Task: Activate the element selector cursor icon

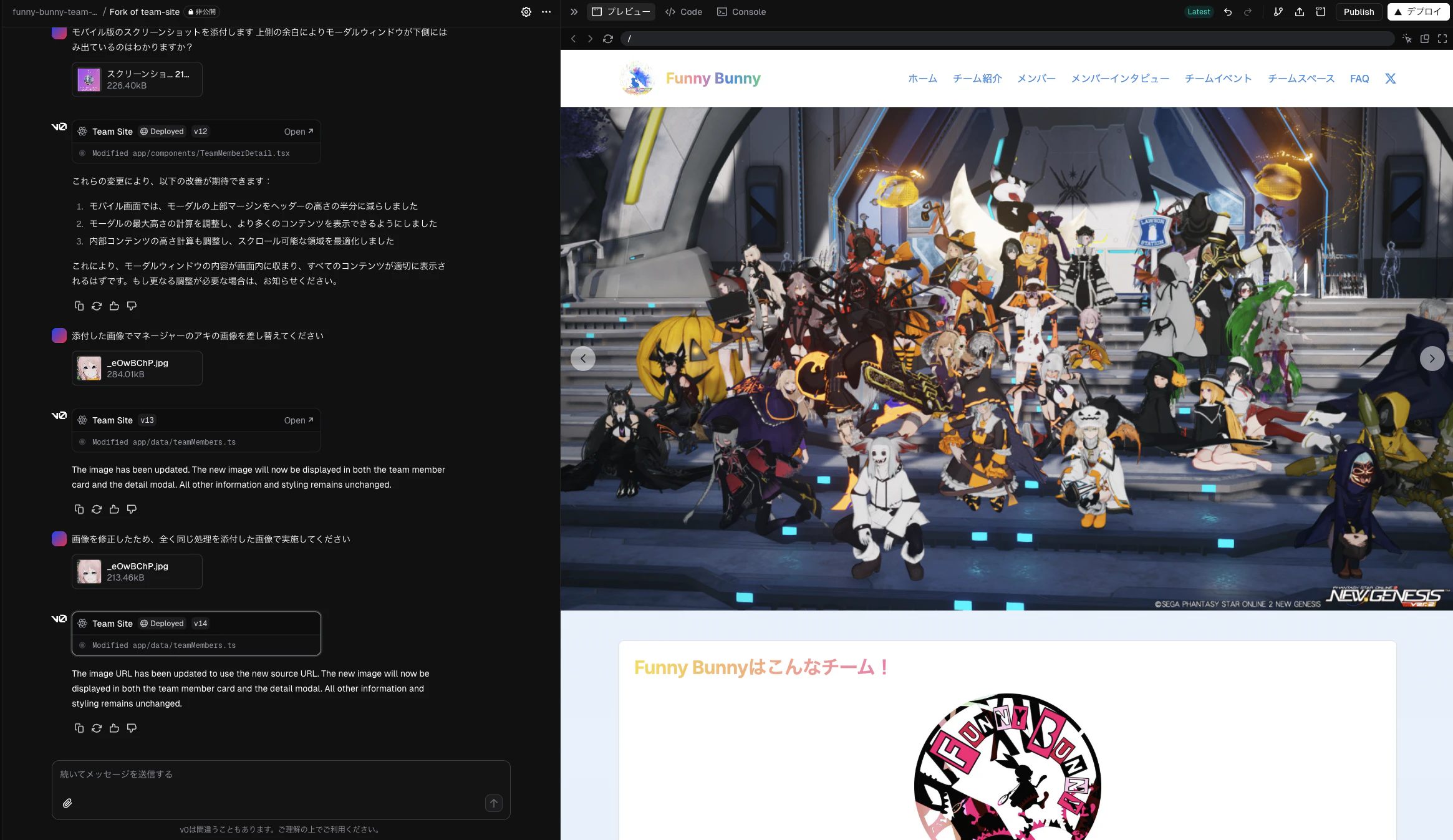Action: (x=1407, y=39)
